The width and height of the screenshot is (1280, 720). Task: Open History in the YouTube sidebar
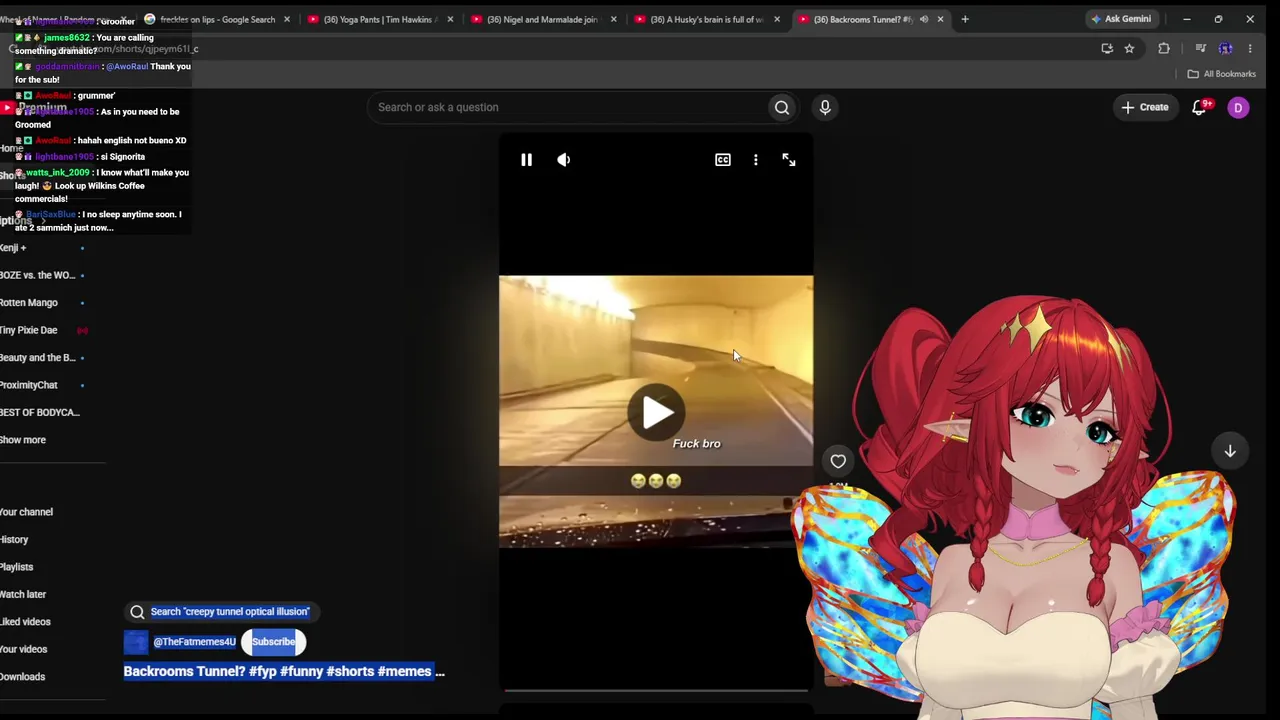tap(14, 540)
